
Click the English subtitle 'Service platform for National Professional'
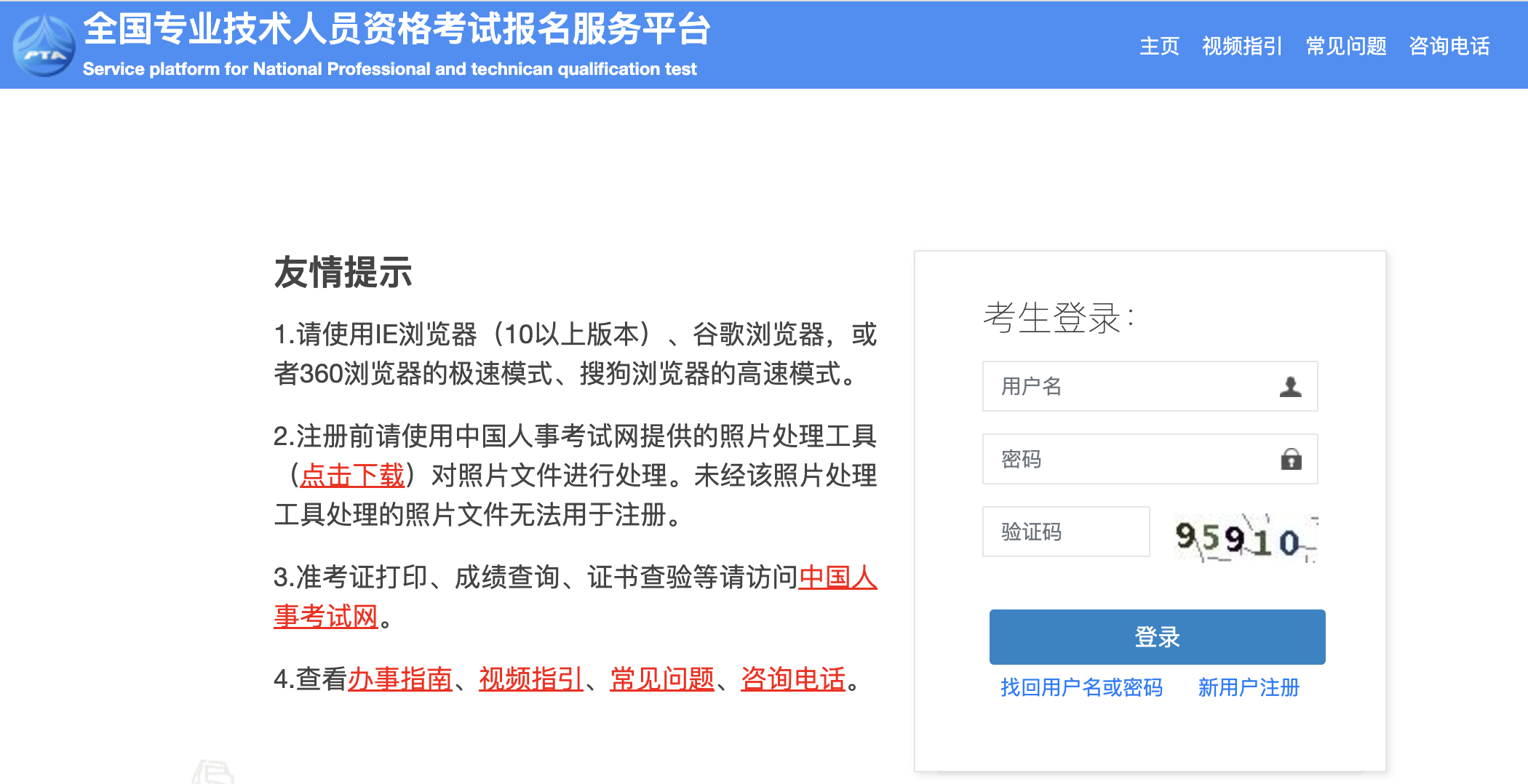point(256,69)
